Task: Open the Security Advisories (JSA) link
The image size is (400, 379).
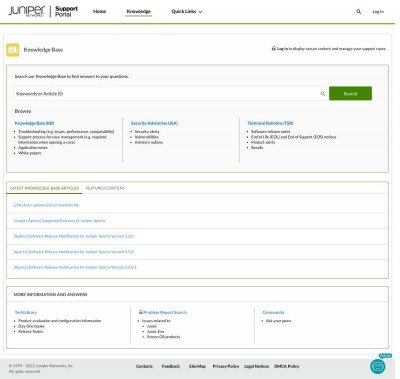Action: click(x=154, y=123)
